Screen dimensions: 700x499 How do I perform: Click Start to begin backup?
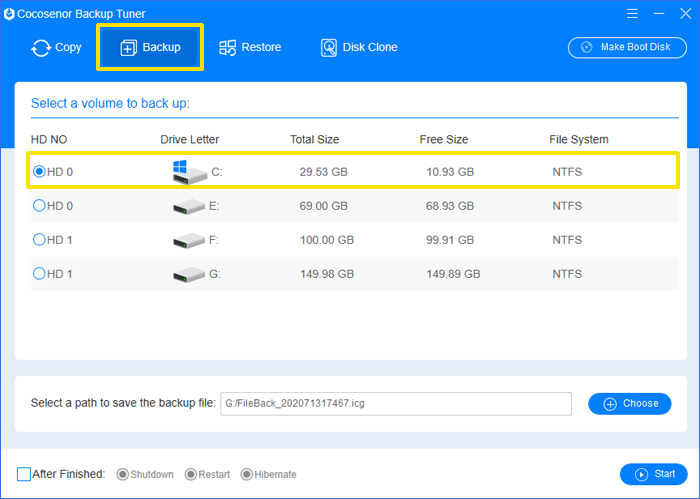[x=654, y=474]
